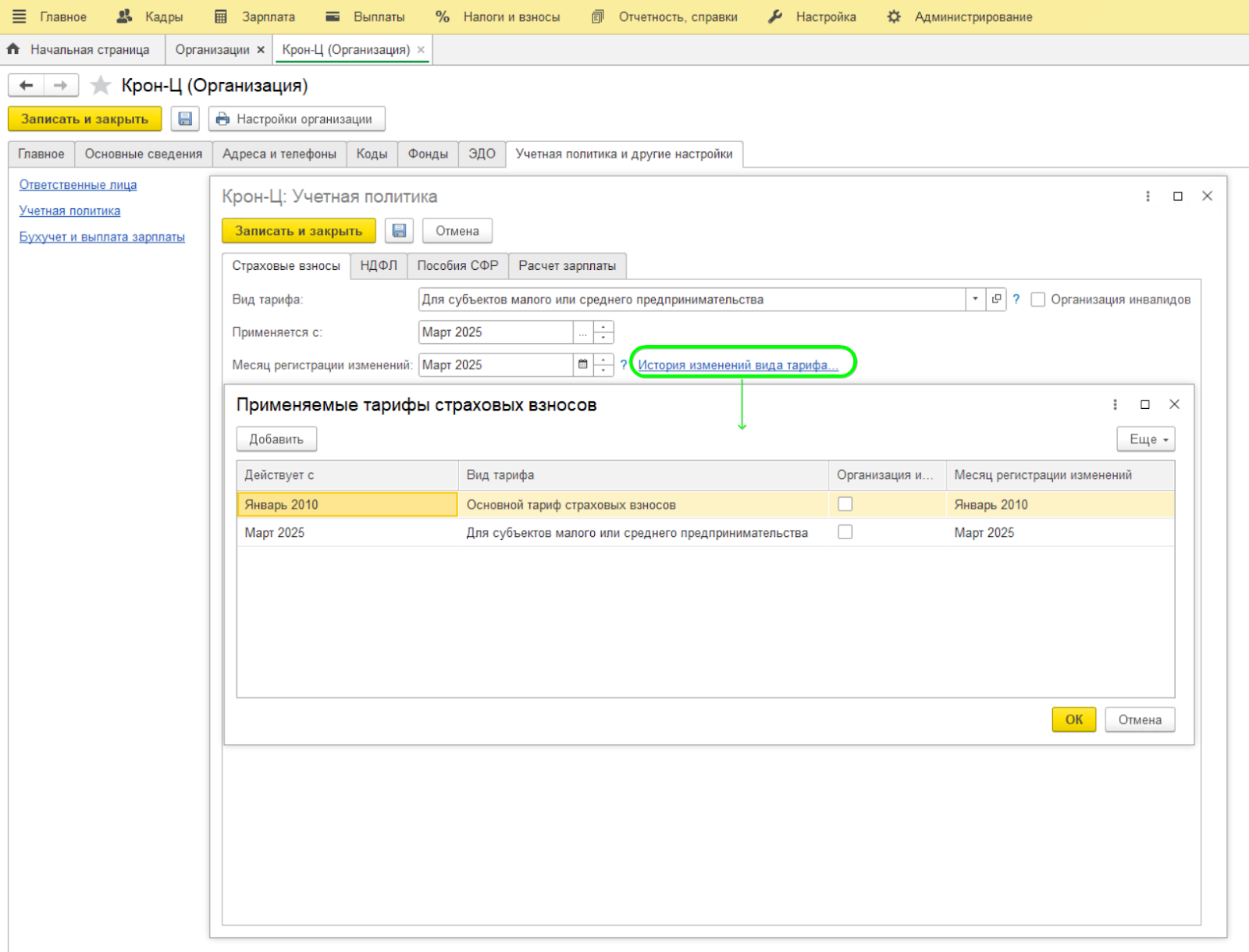Image resolution: width=1249 pixels, height=952 pixels.
Task: Switch to the НДФЛ tab
Action: click(x=379, y=266)
